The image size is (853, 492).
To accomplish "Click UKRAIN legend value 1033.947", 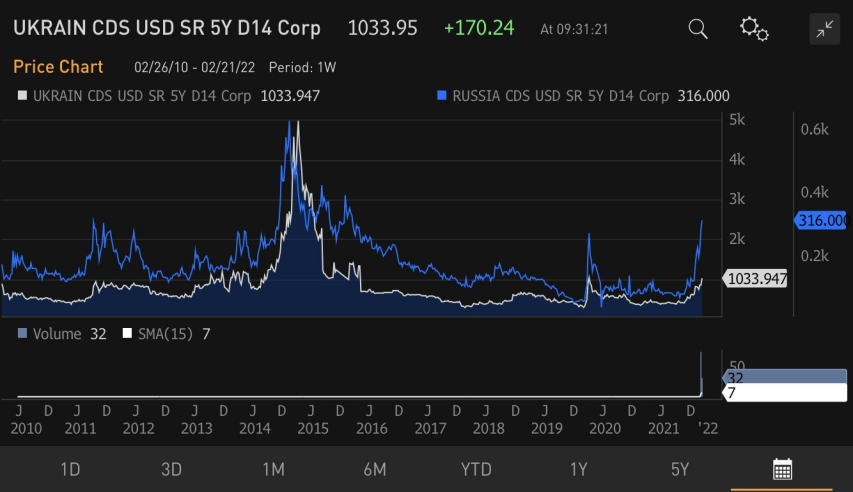I will coord(290,96).
